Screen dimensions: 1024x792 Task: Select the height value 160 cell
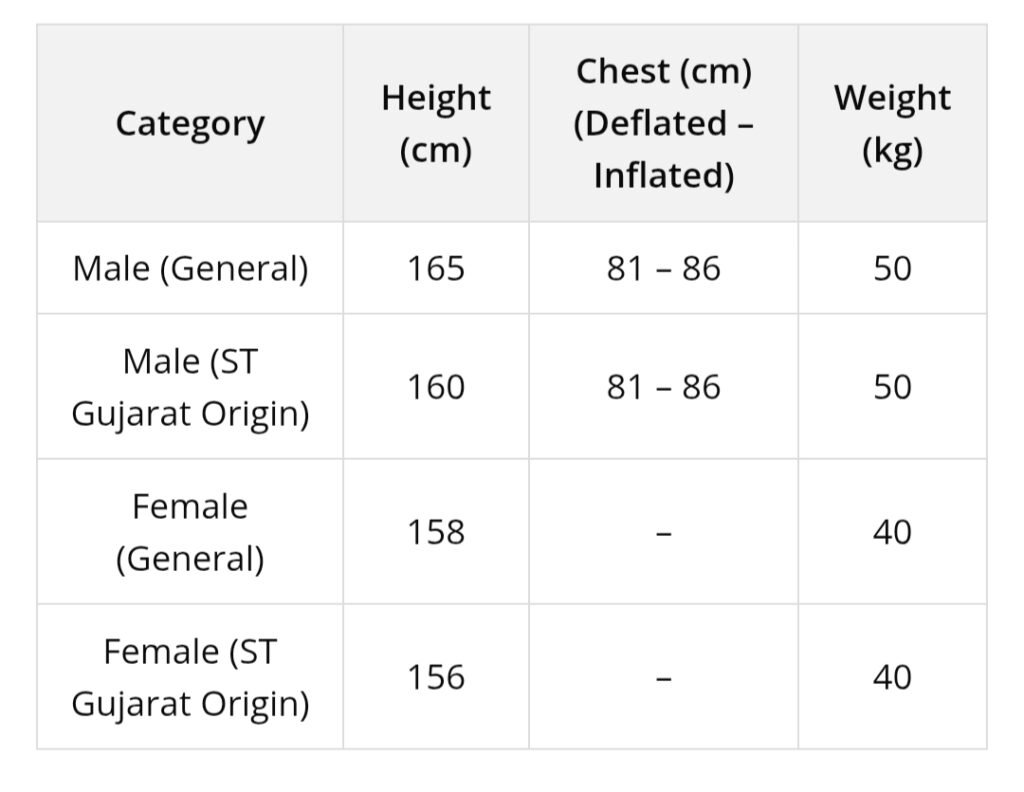tap(436, 387)
